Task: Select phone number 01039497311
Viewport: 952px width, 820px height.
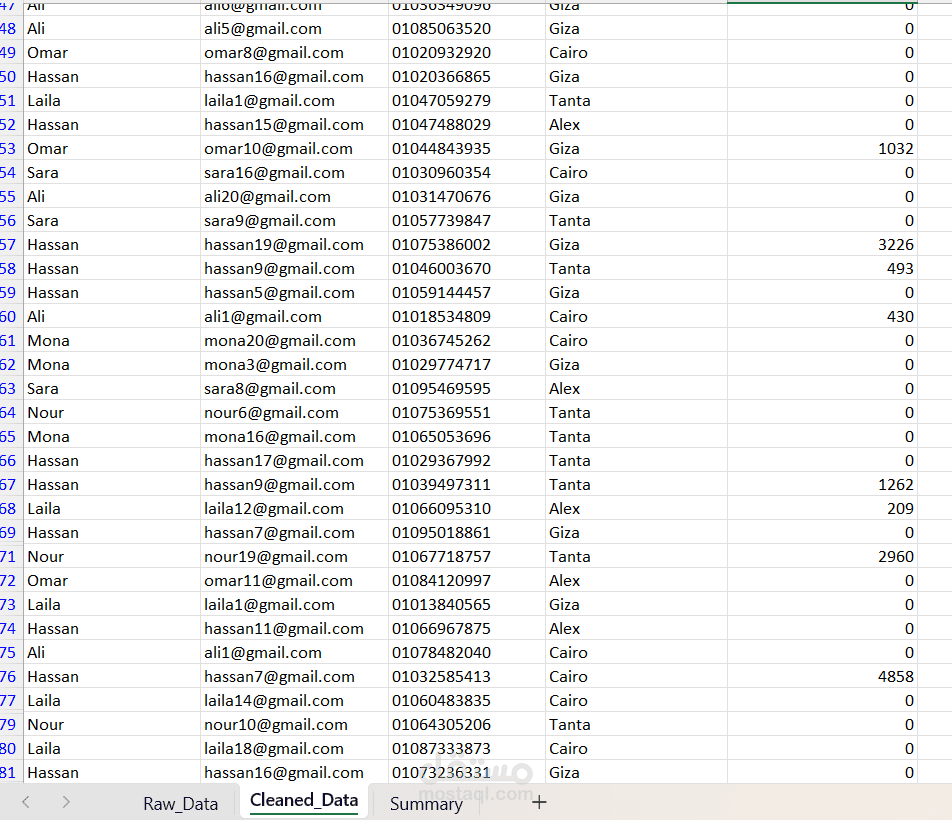Action: pos(466,485)
